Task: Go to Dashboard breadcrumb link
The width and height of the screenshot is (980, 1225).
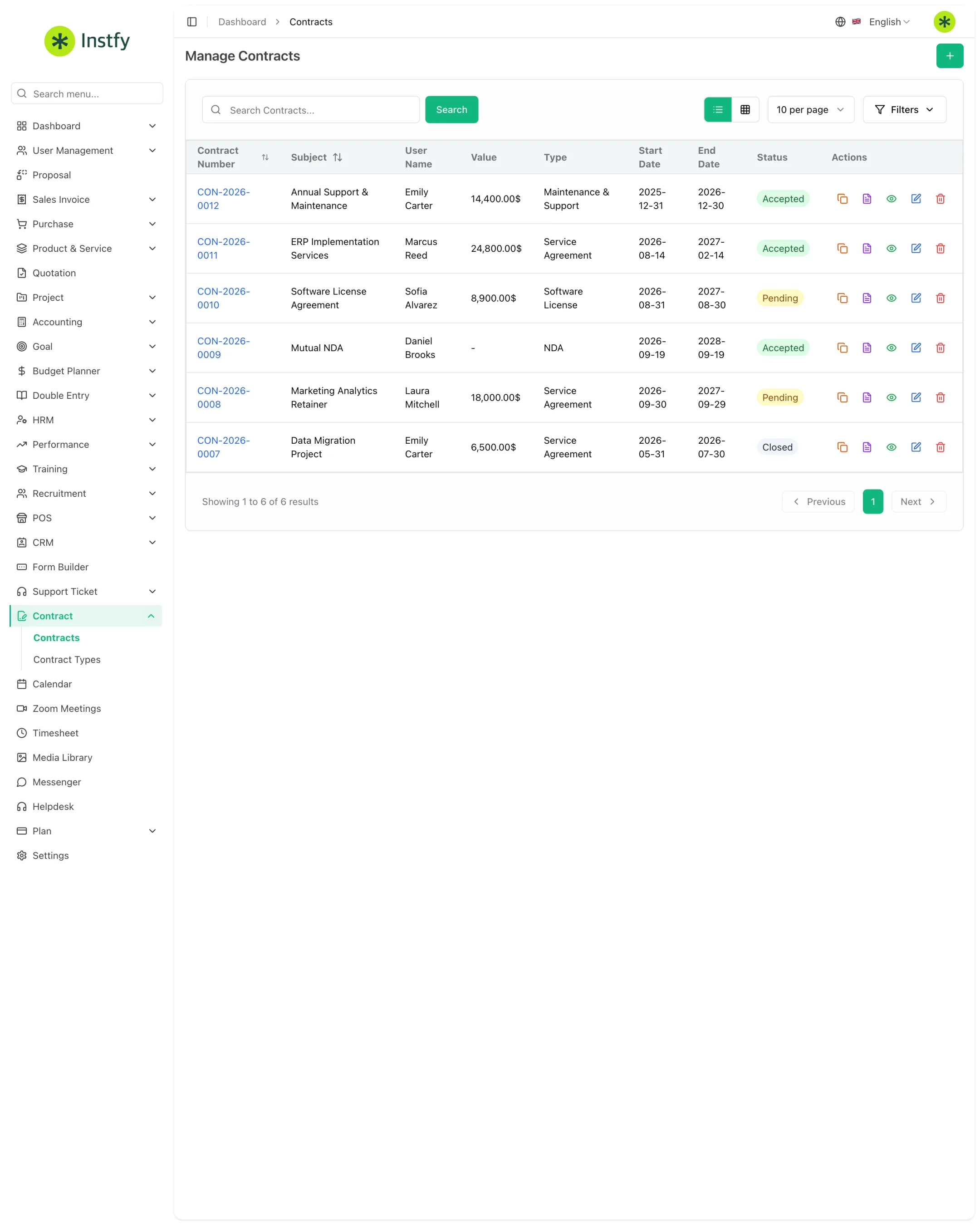Action: click(x=242, y=22)
